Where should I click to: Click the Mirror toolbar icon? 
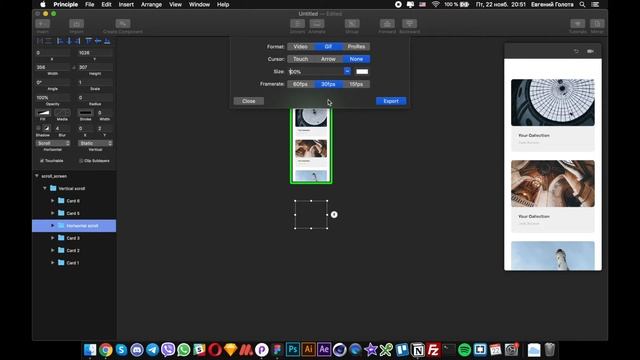pos(597,24)
